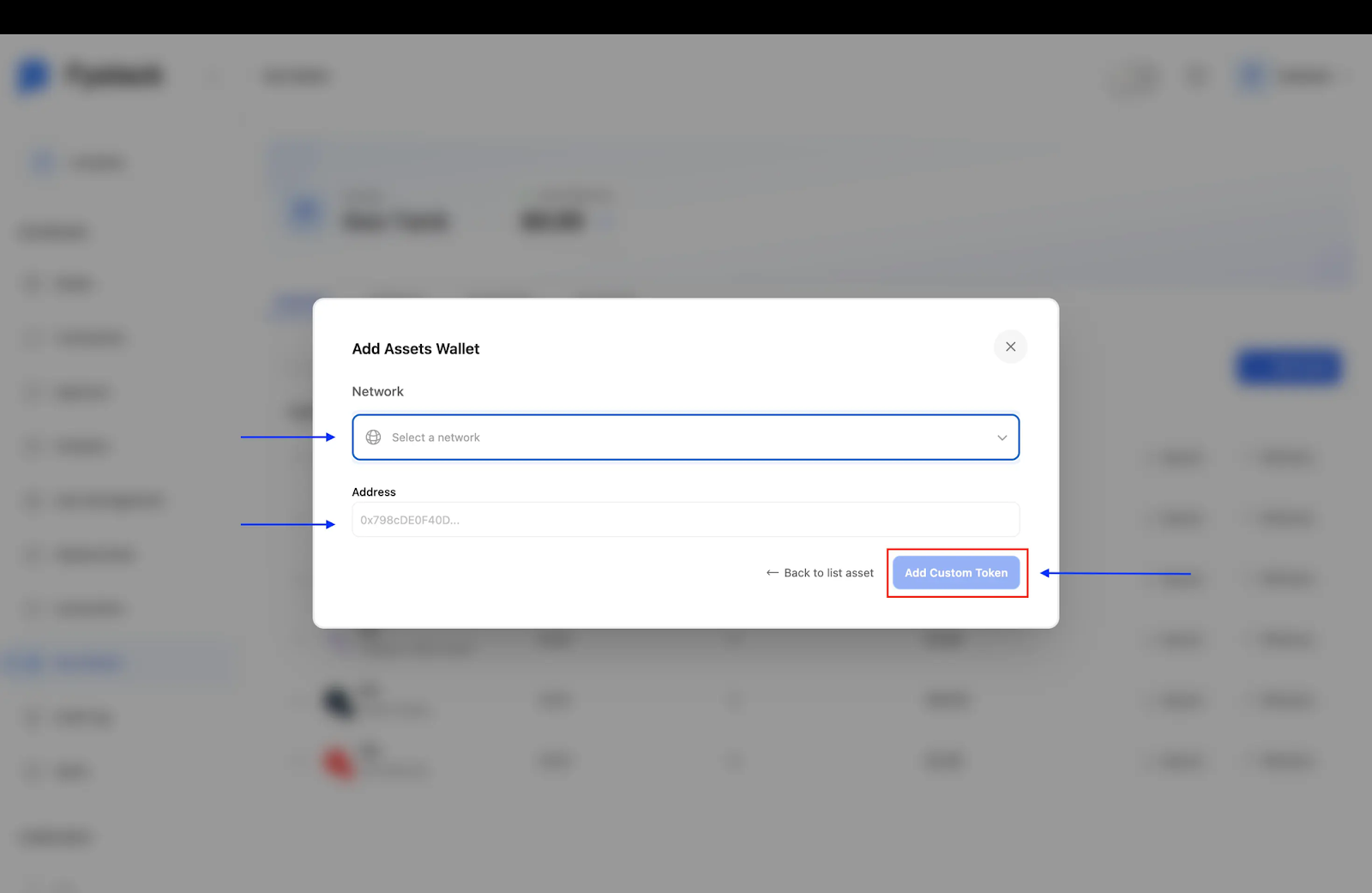The width and height of the screenshot is (1372, 893).
Task: Click the Add Custom Token button
Action: coord(956,572)
